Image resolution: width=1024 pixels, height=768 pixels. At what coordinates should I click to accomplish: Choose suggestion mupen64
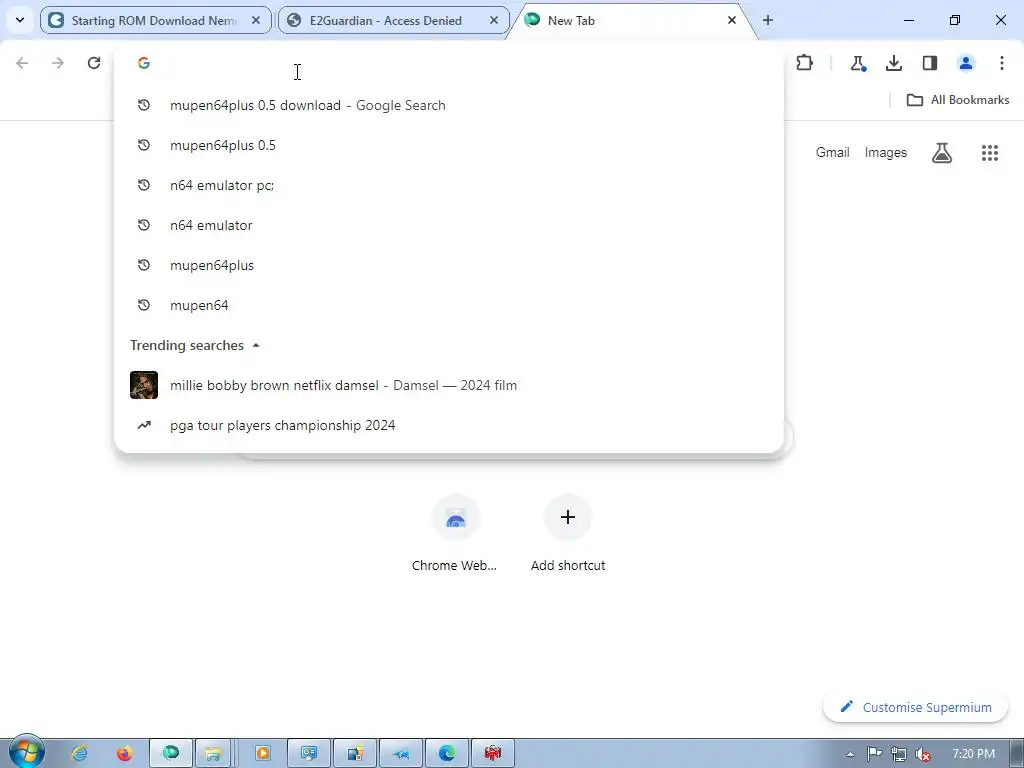click(449, 305)
